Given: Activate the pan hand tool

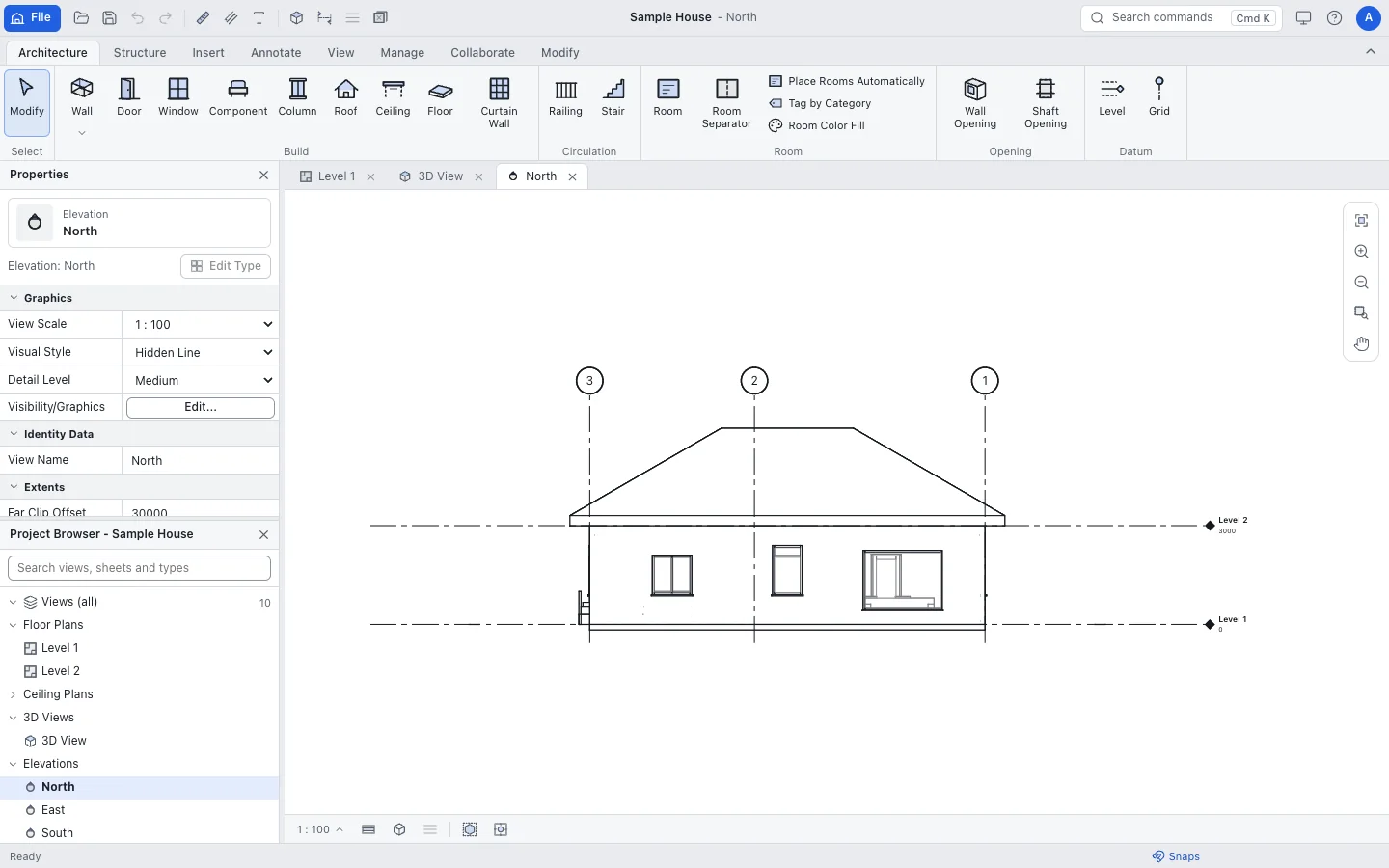Looking at the screenshot, I should [1361, 344].
